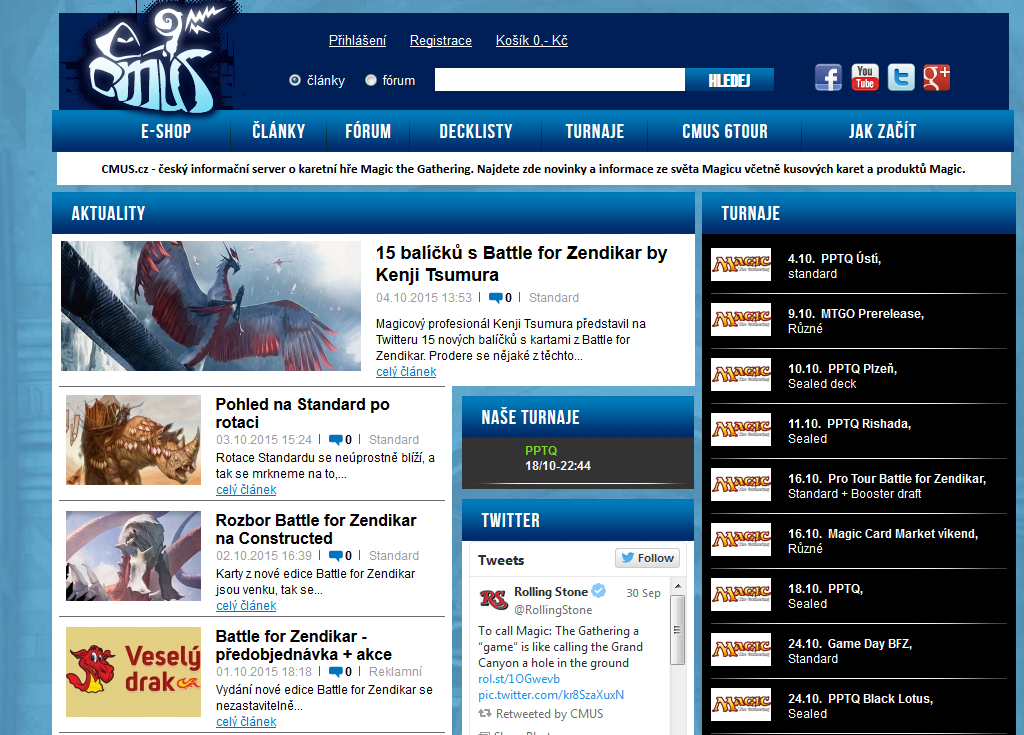Click Rolling Stone verified badge
This screenshot has height=735, width=1024.
point(599,591)
